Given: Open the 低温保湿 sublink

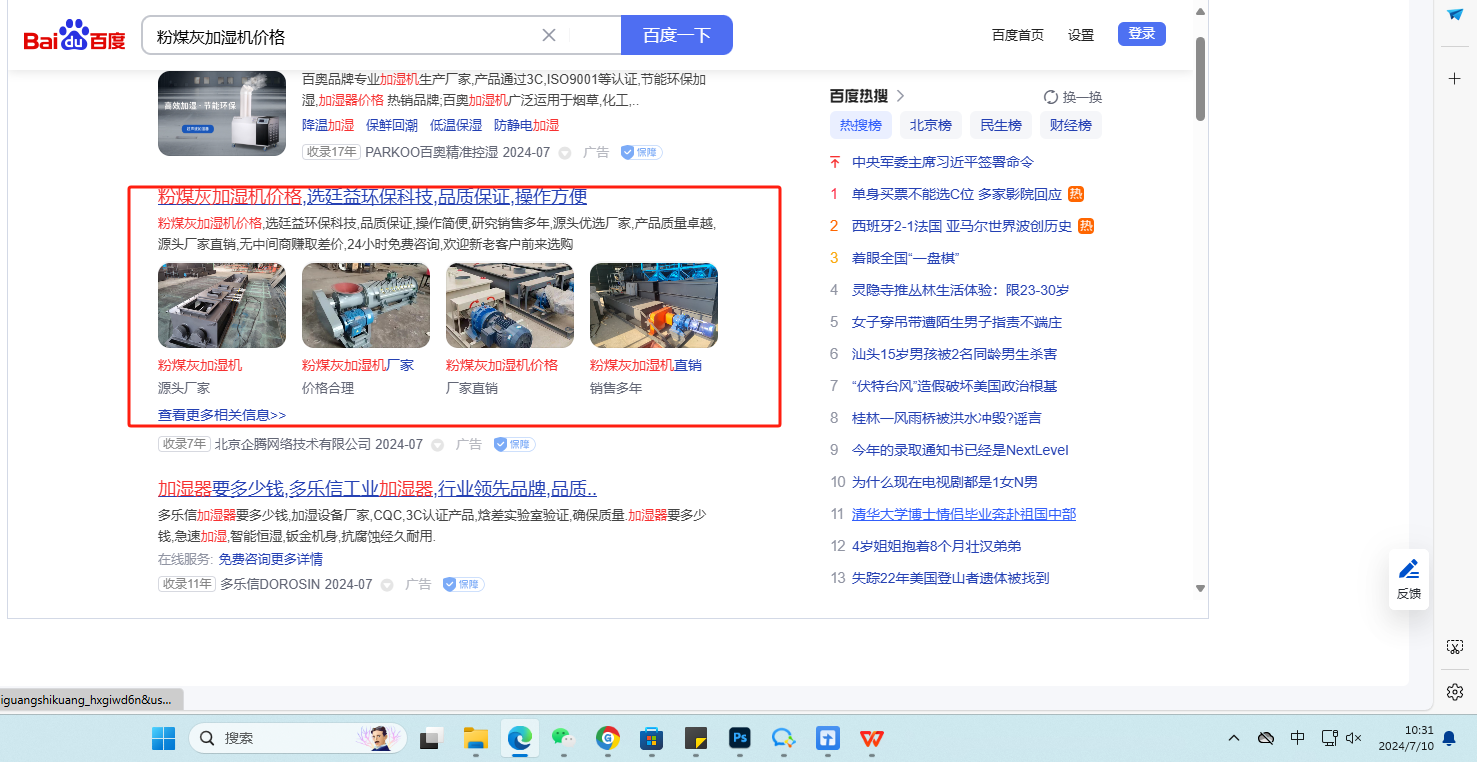Looking at the screenshot, I should coord(456,125).
